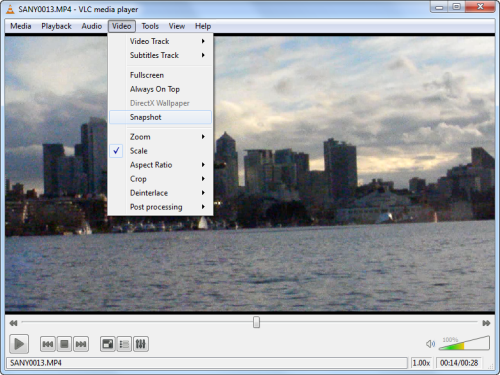Skip to next track button
The height and width of the screenshot is (375, 500).
81,344
